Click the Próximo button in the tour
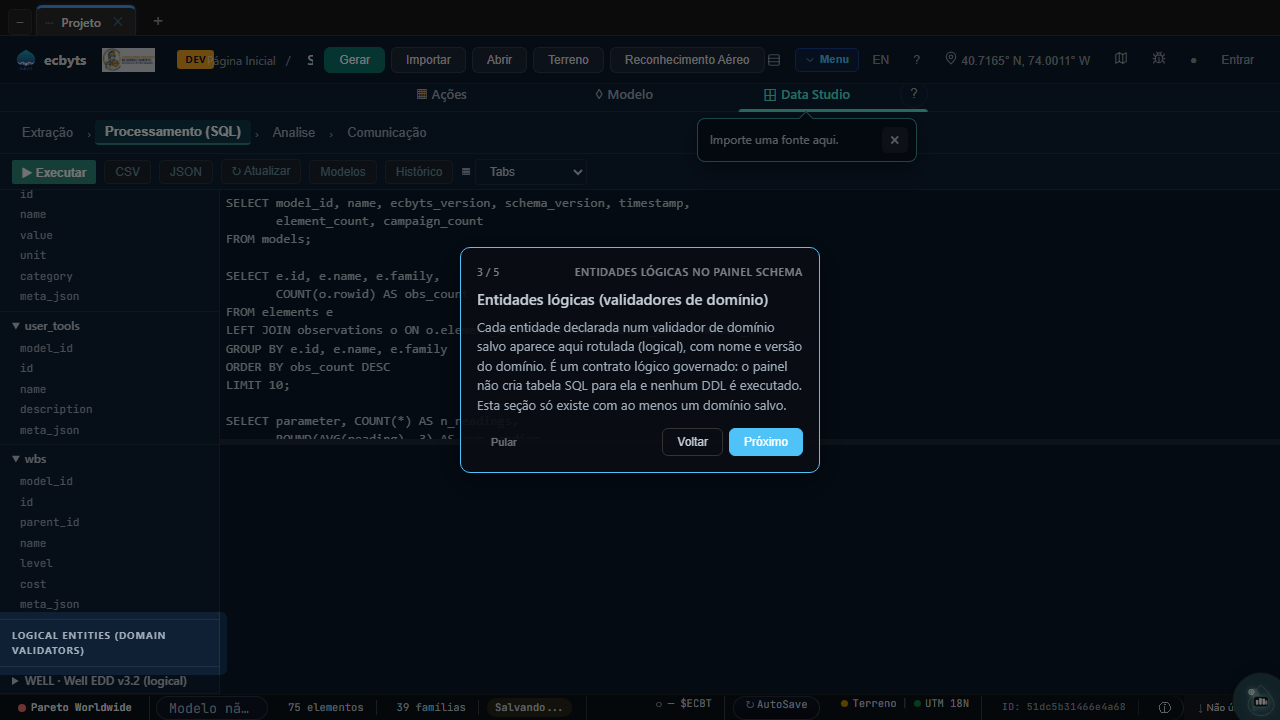 766,442
